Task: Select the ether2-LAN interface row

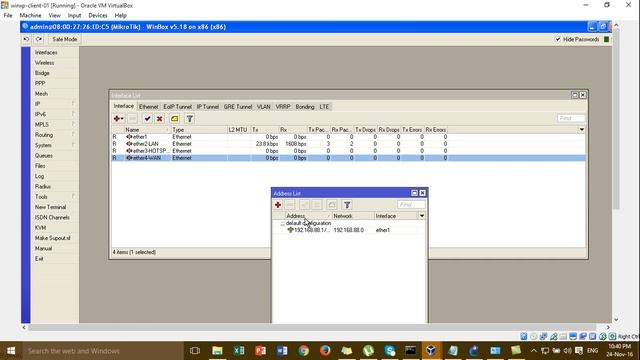Action: click(x=348, y=144)
